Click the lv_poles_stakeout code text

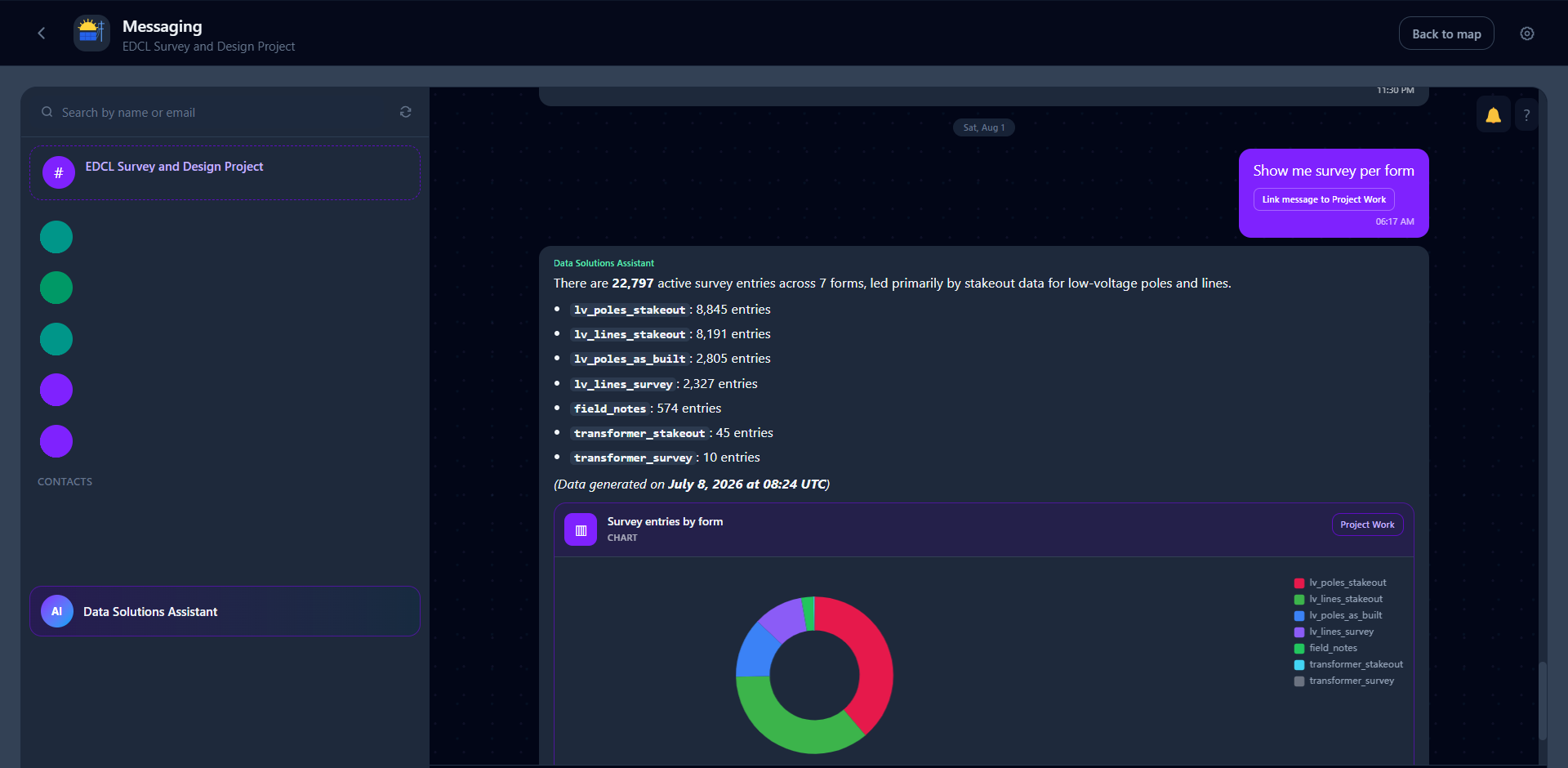click(x=629, y=310)
